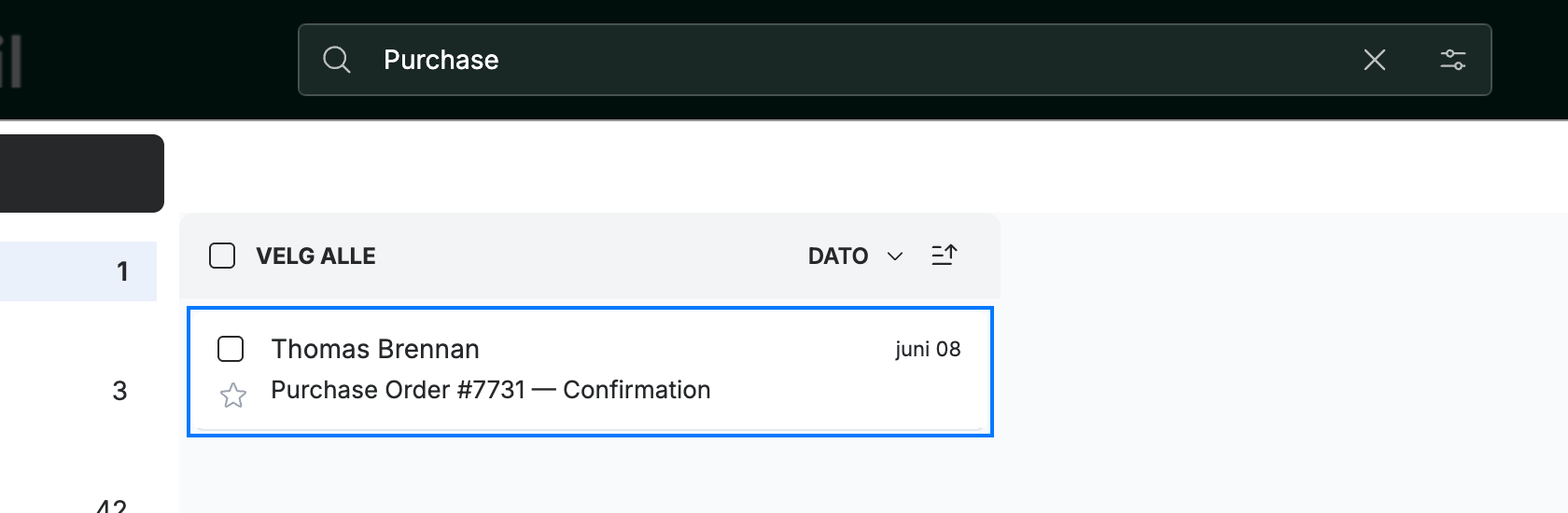Click the juni 08 date on email
1568x513 pixels.
point(928,349)
